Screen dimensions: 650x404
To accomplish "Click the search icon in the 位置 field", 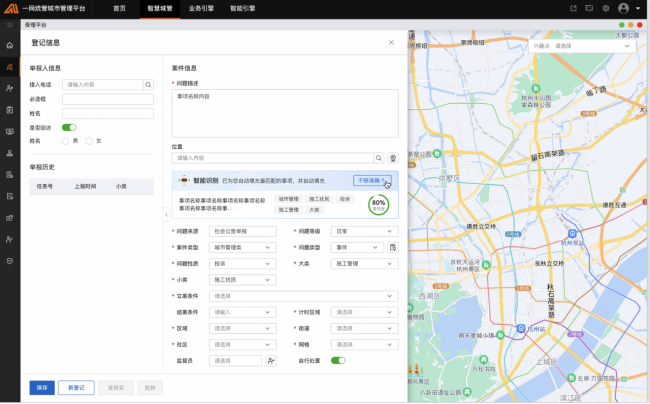I will pyautogui.click(x=379, y=158).
